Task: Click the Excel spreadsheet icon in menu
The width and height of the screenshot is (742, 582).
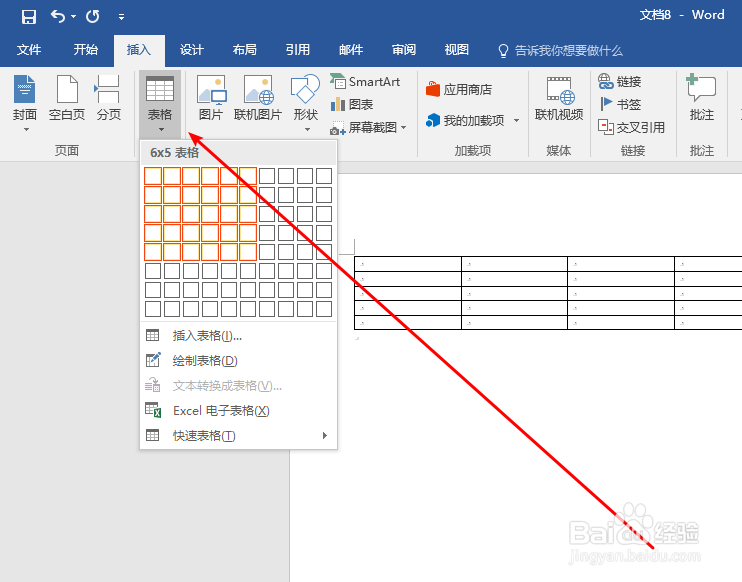Action: point(153,410)
